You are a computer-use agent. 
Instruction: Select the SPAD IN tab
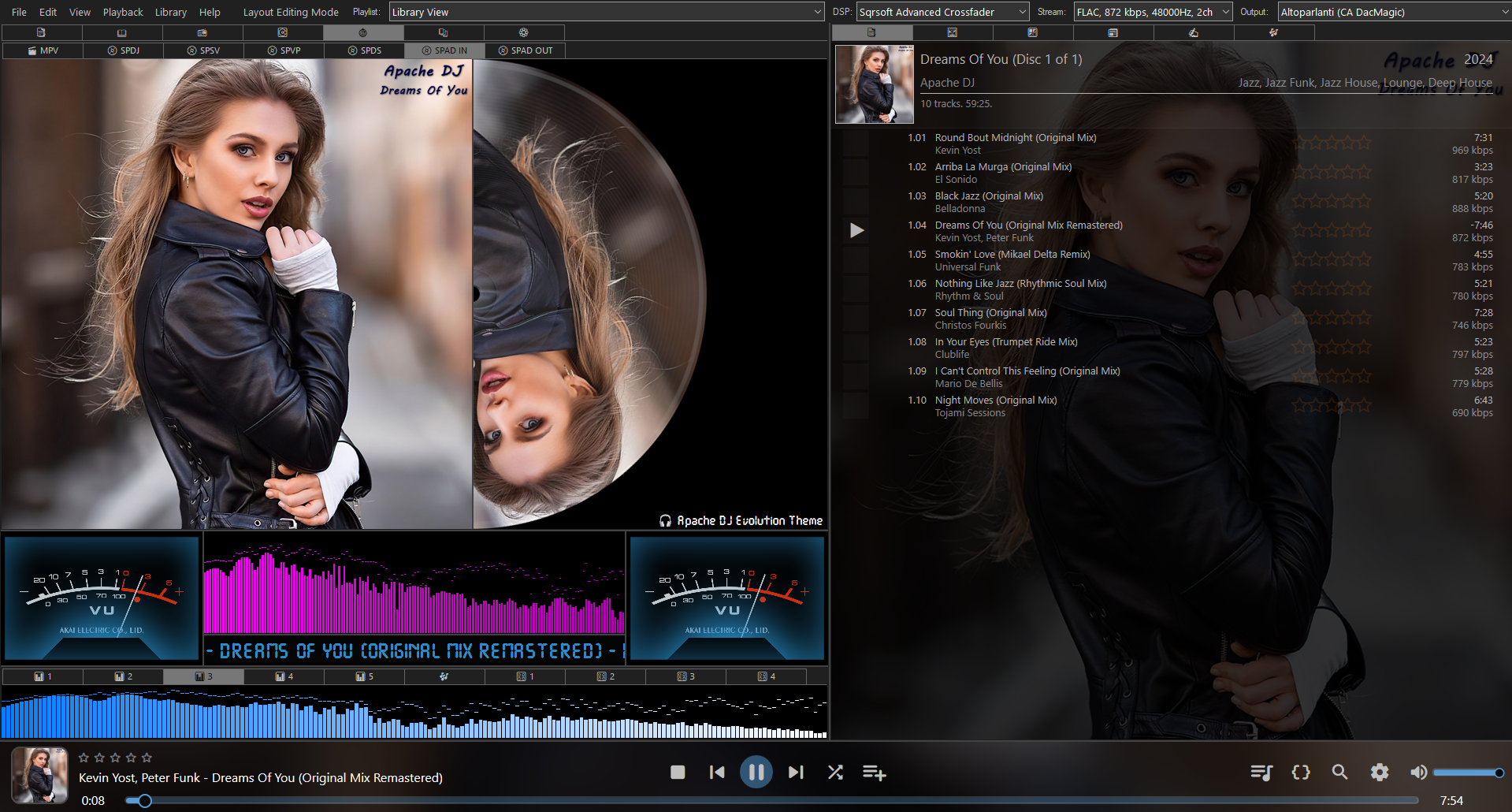point(444,50)
